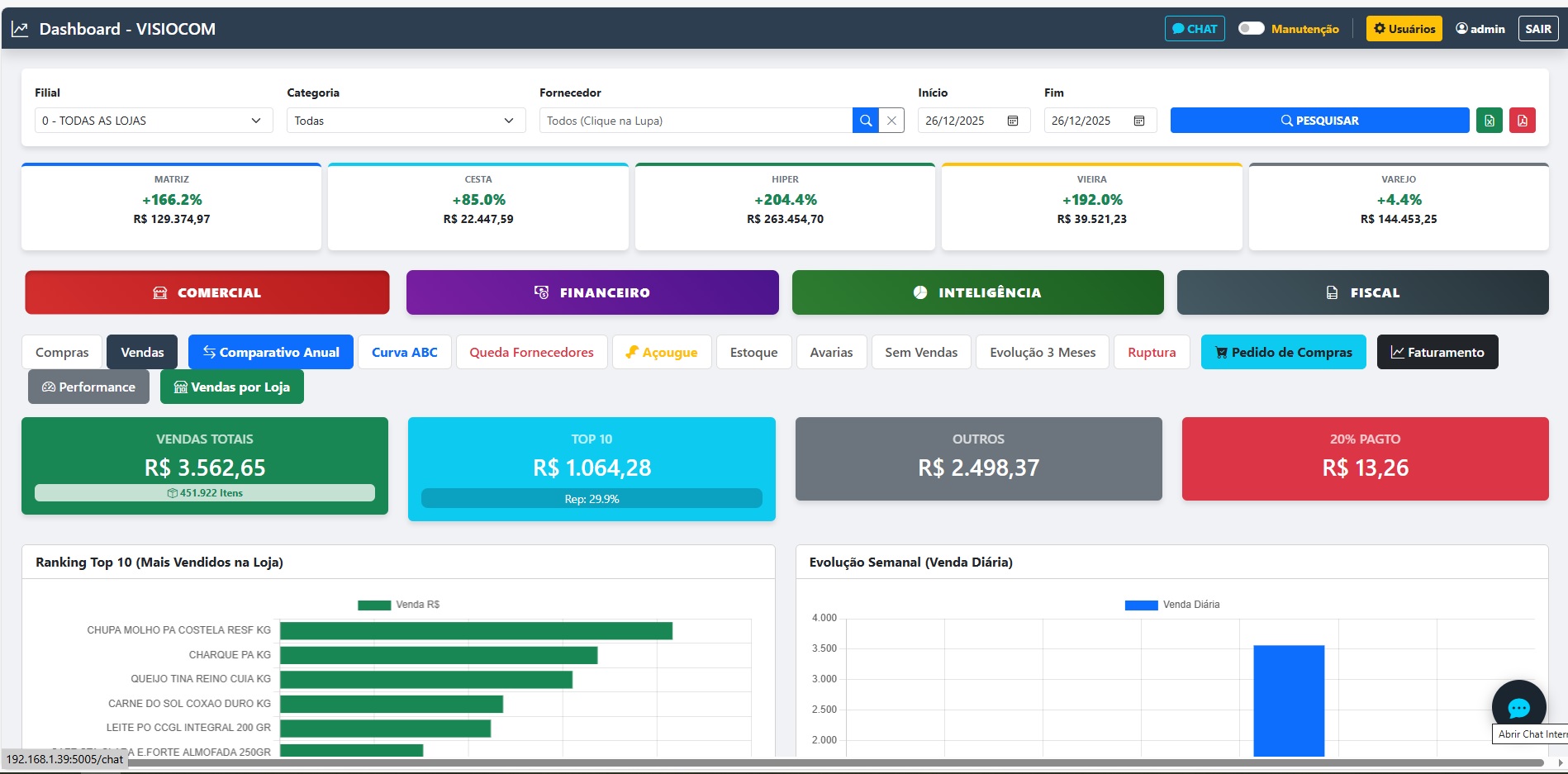Open Usuários with the gear icon
The height and width of the screenshot is (774, 1568).
point(1404,28)
